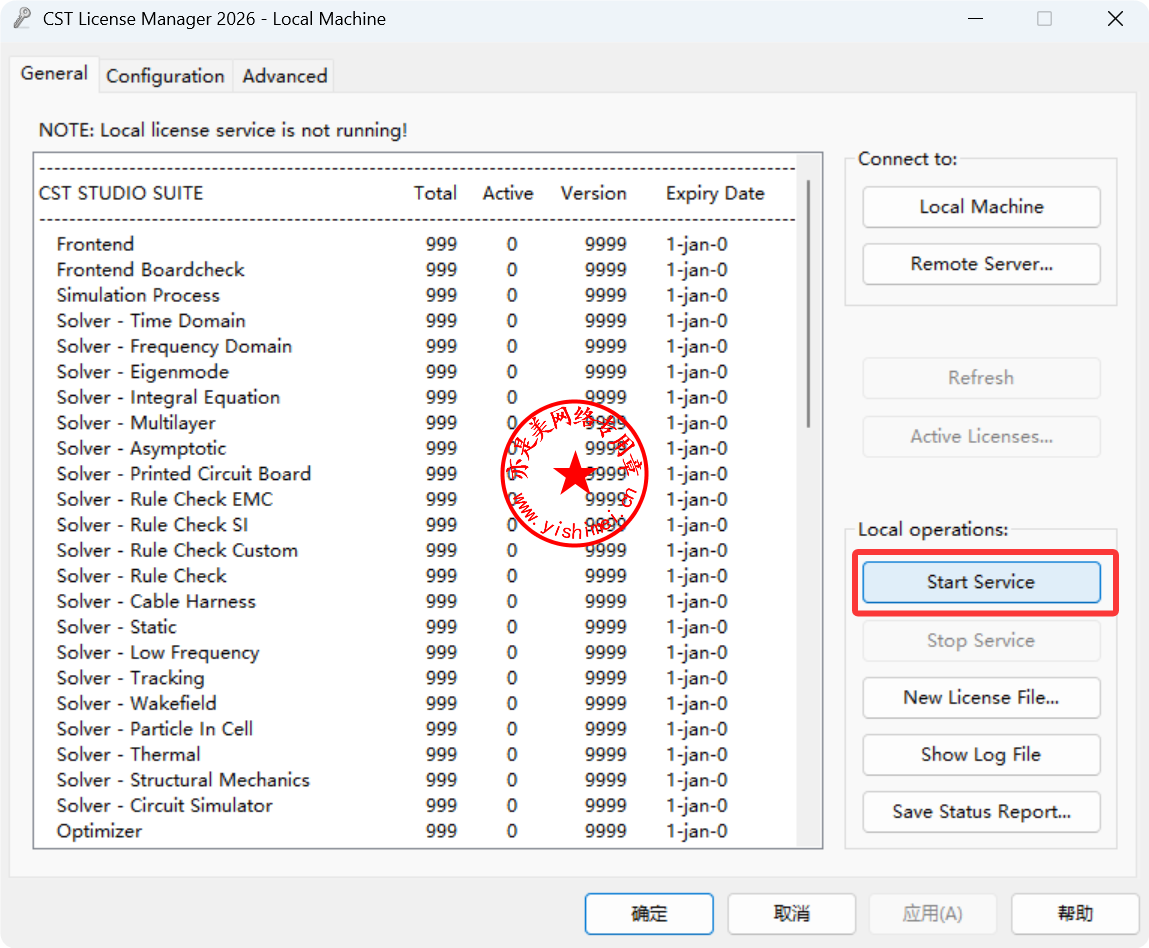Open Remote Server connection dialog
The image size is (1149, 948).
(980, 264)
